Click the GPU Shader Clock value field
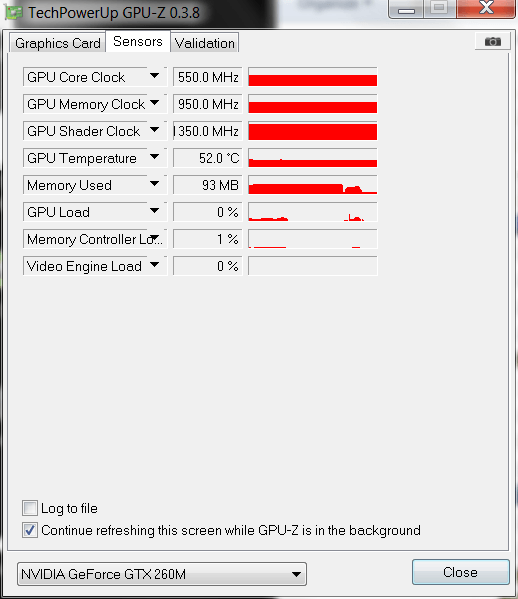The height and width of the screenshot is (599, 518). click(x=207, y=131)
